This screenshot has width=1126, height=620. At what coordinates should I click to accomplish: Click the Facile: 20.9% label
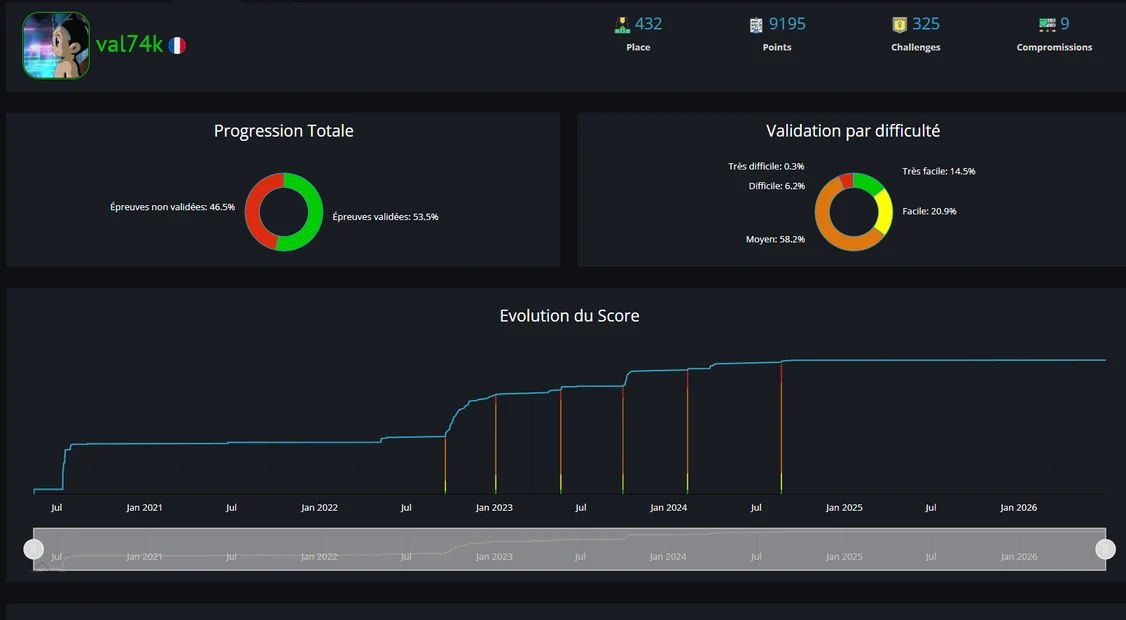point(929,211)
